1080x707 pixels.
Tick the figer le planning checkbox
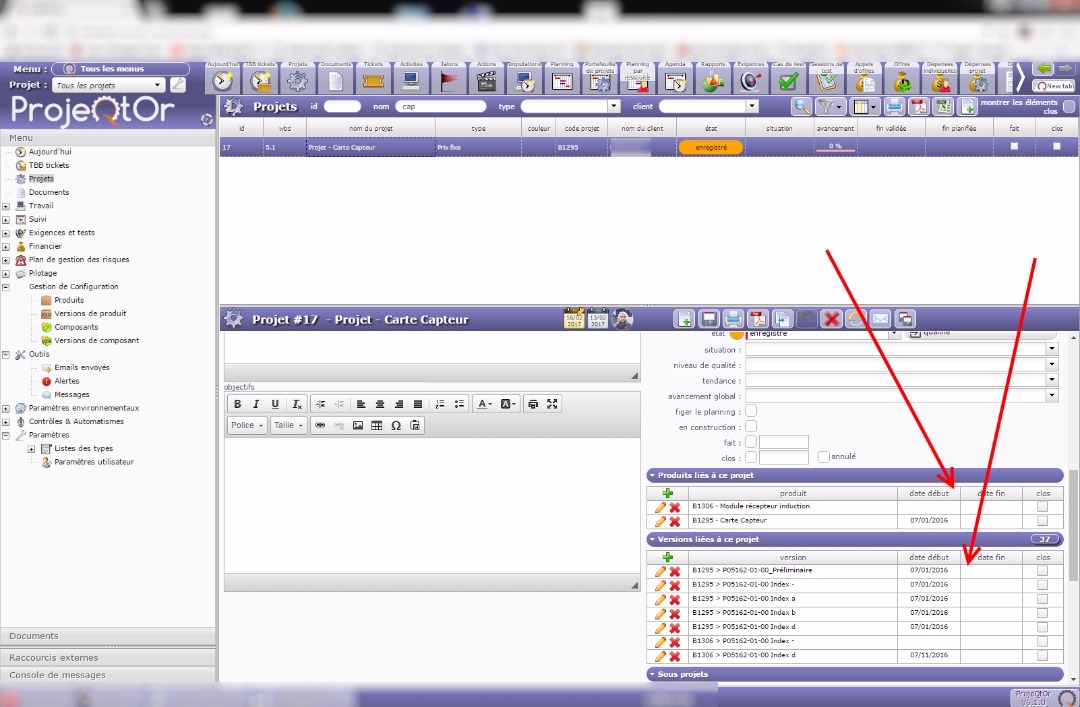(751, 411)
